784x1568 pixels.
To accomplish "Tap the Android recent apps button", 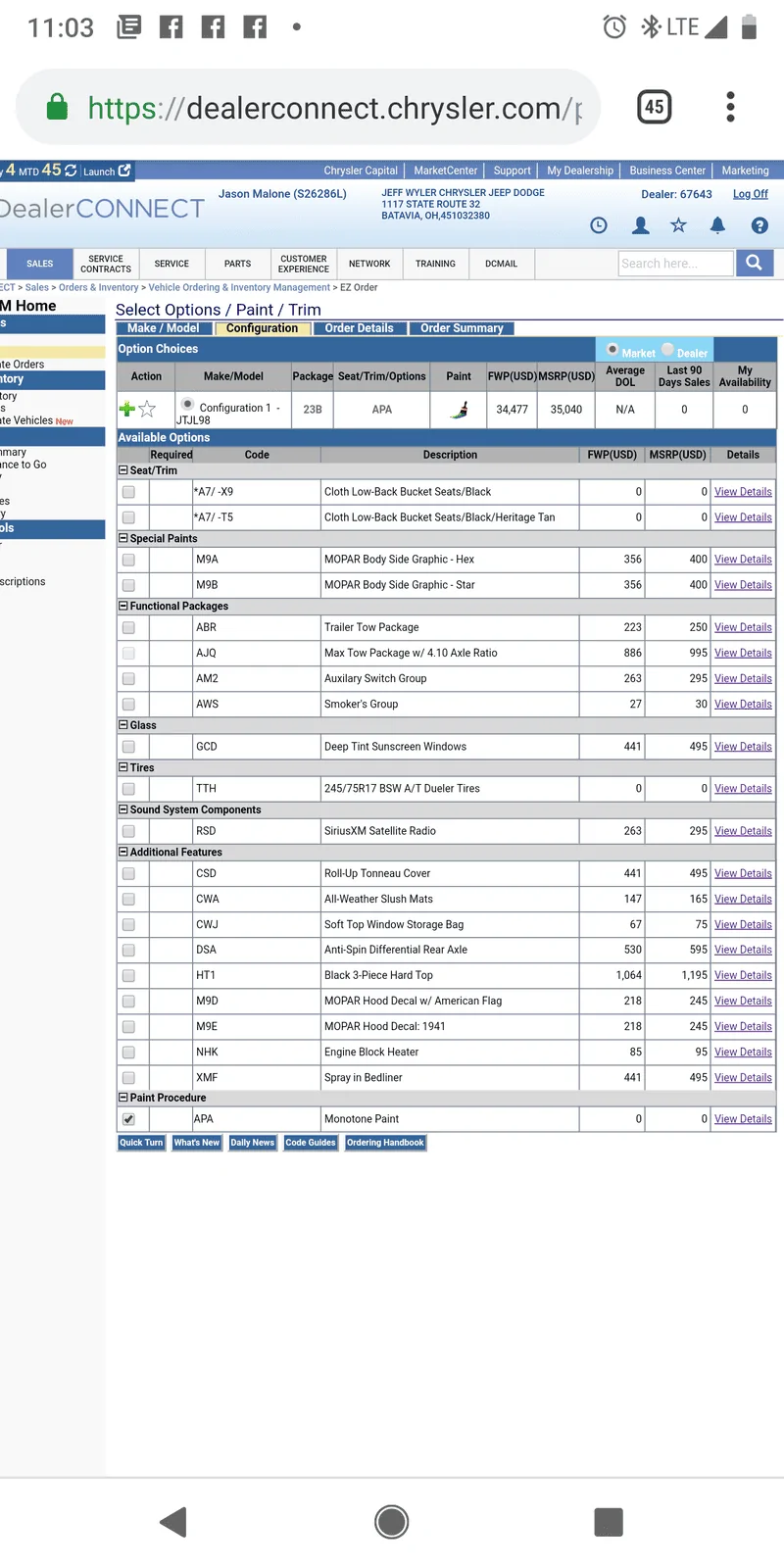I will [x=609, y=1522].
